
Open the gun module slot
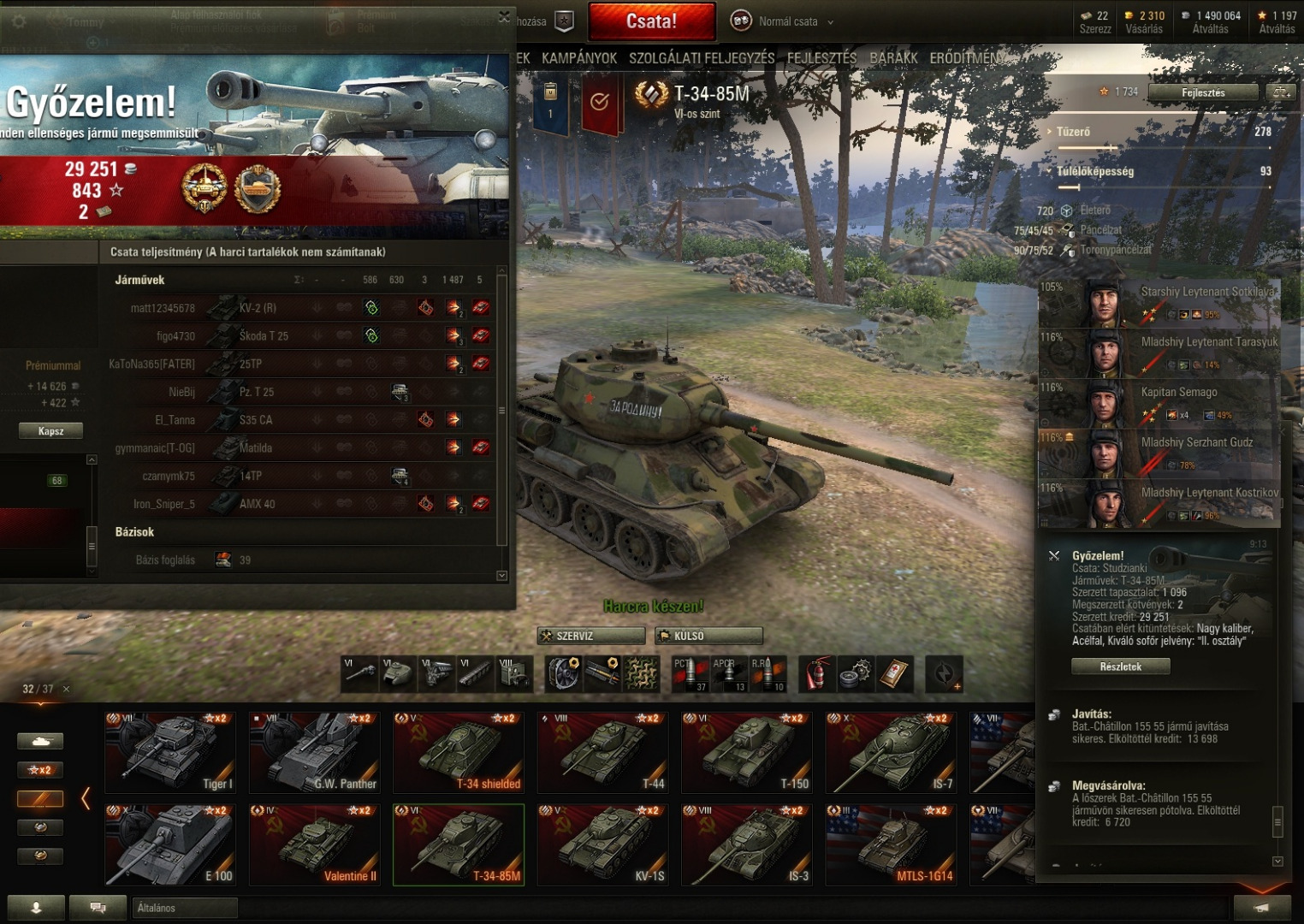tap(360, 673)
